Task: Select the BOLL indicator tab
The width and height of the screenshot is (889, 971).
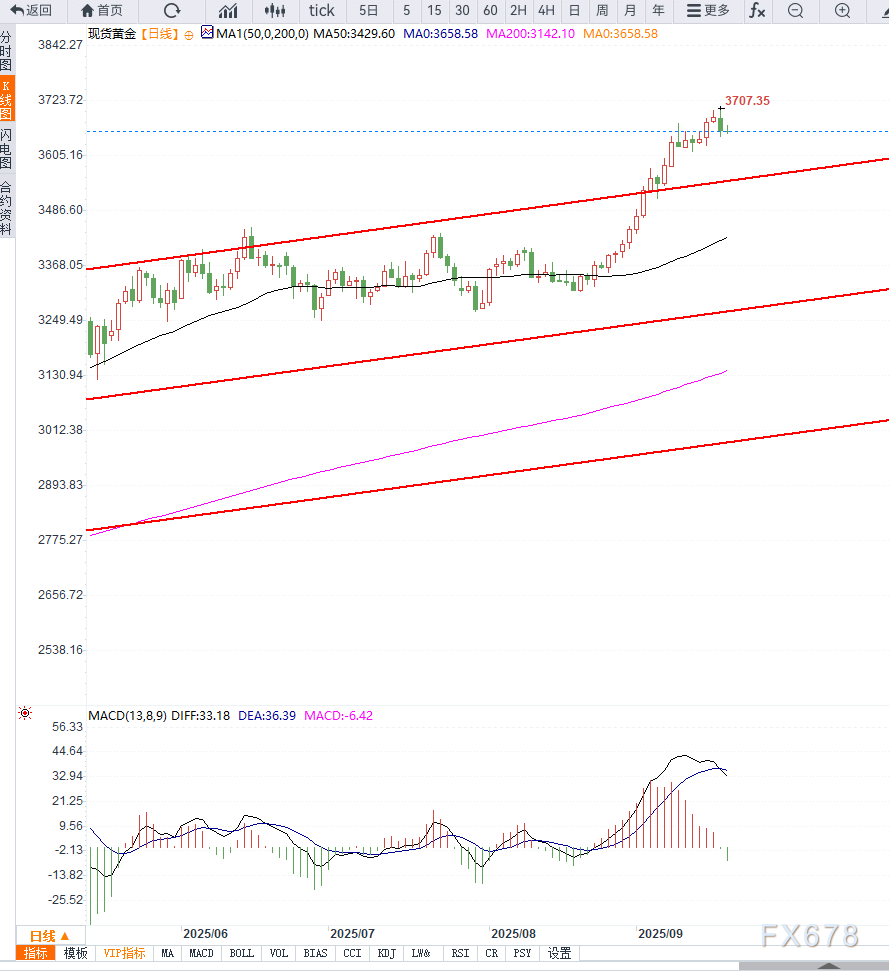Action: (242, 954)
